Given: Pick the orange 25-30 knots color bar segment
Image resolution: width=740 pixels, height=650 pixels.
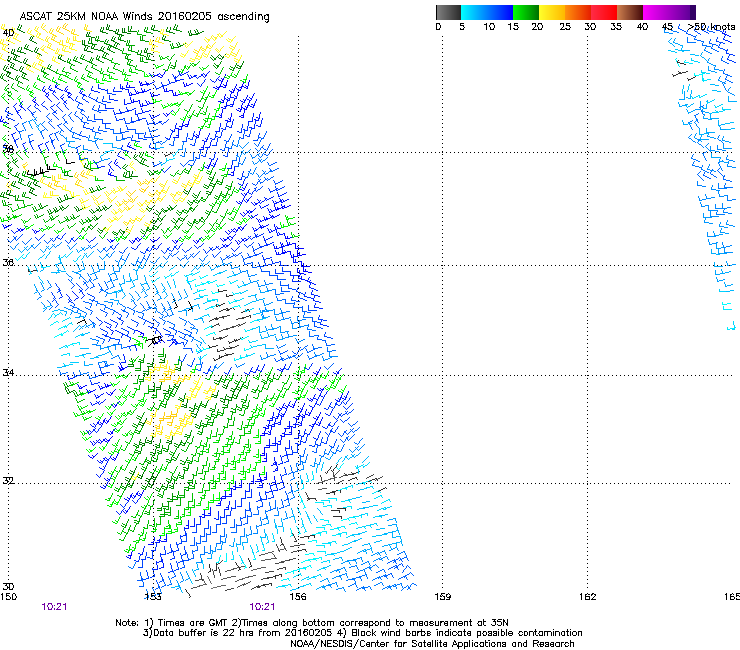Looking at the screenshot, I should tap(578, 12).
